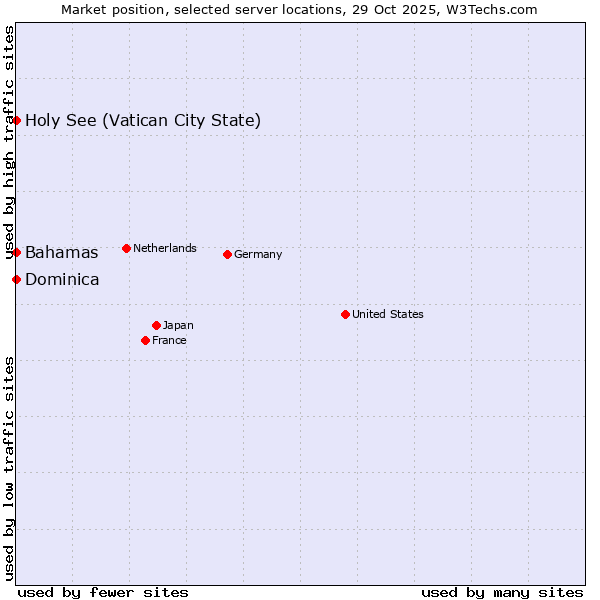Select the "Dominica" text label

(x=62, y=279)
